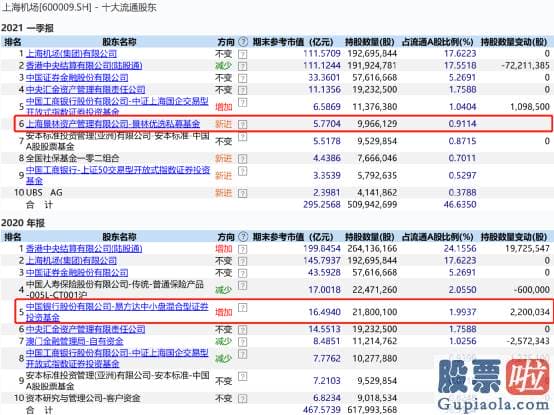
Task: Click the question-mark icon in the 2020 上海机场(集团) 145.7937 row
Action: (243, 261)
